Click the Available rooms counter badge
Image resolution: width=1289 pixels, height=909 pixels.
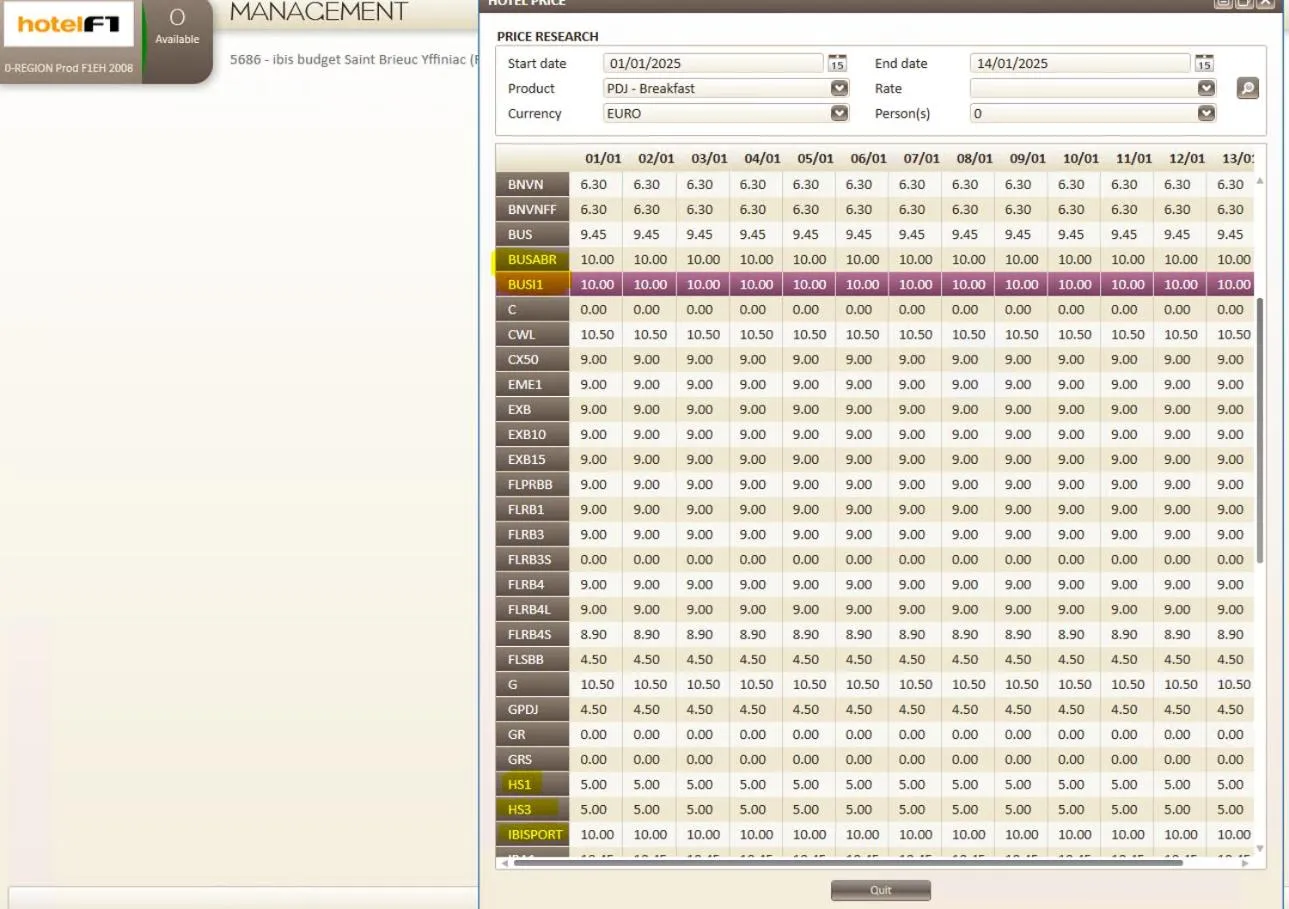click(x=177, y=28)
